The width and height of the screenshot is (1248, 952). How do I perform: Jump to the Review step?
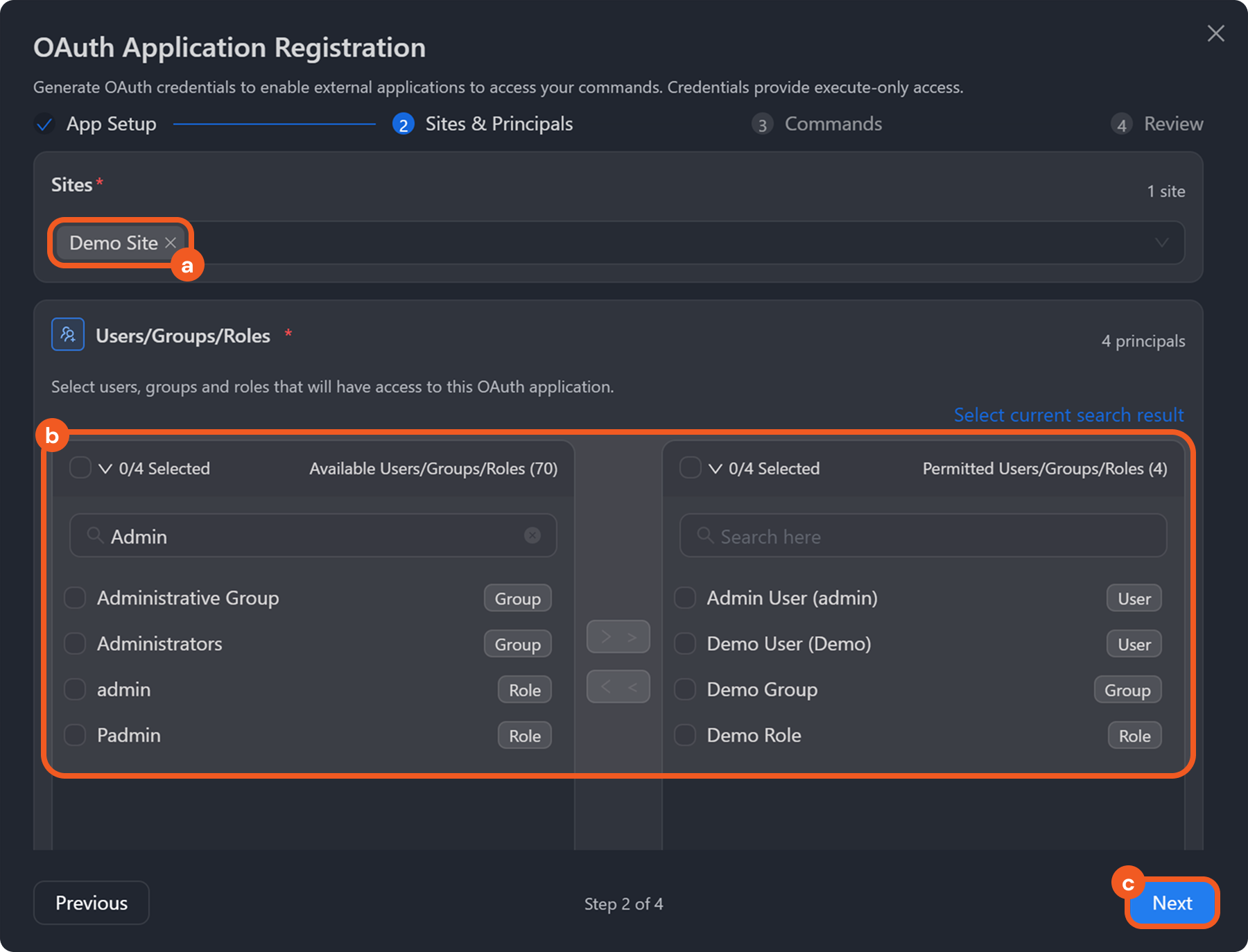(1172, 124)
